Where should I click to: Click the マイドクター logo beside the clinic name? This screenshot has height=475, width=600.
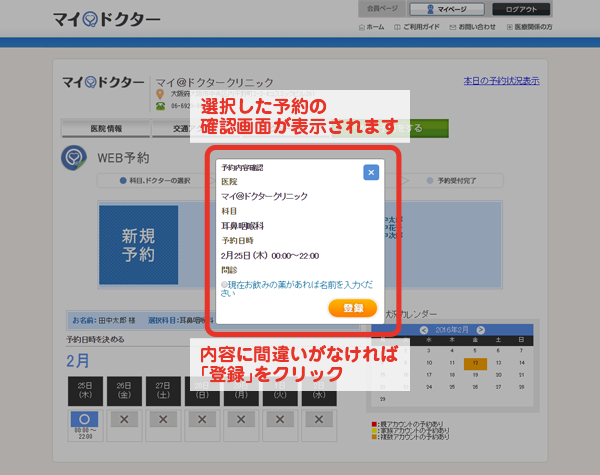click(103, 82)
